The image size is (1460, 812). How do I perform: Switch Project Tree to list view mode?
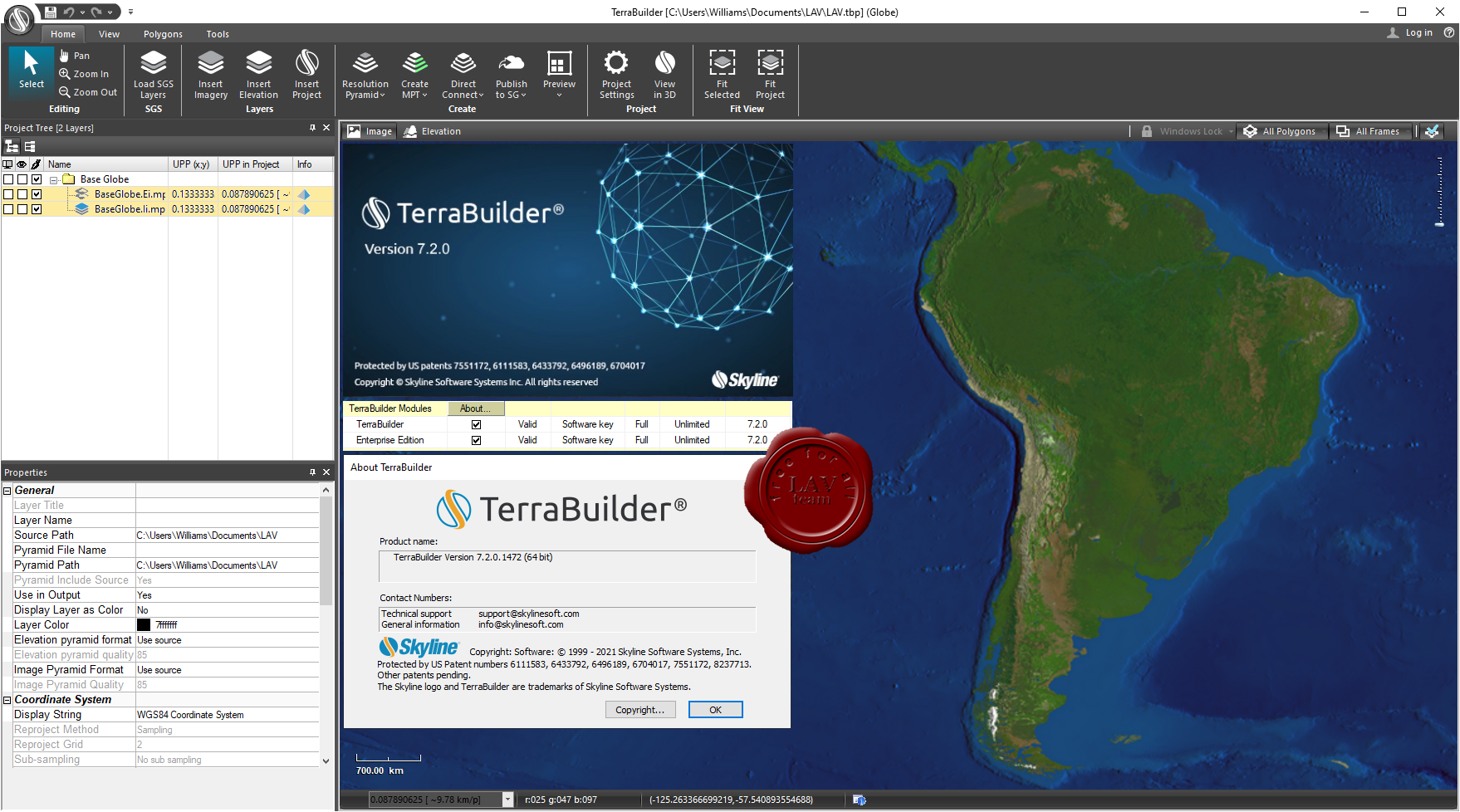[30, 147]
